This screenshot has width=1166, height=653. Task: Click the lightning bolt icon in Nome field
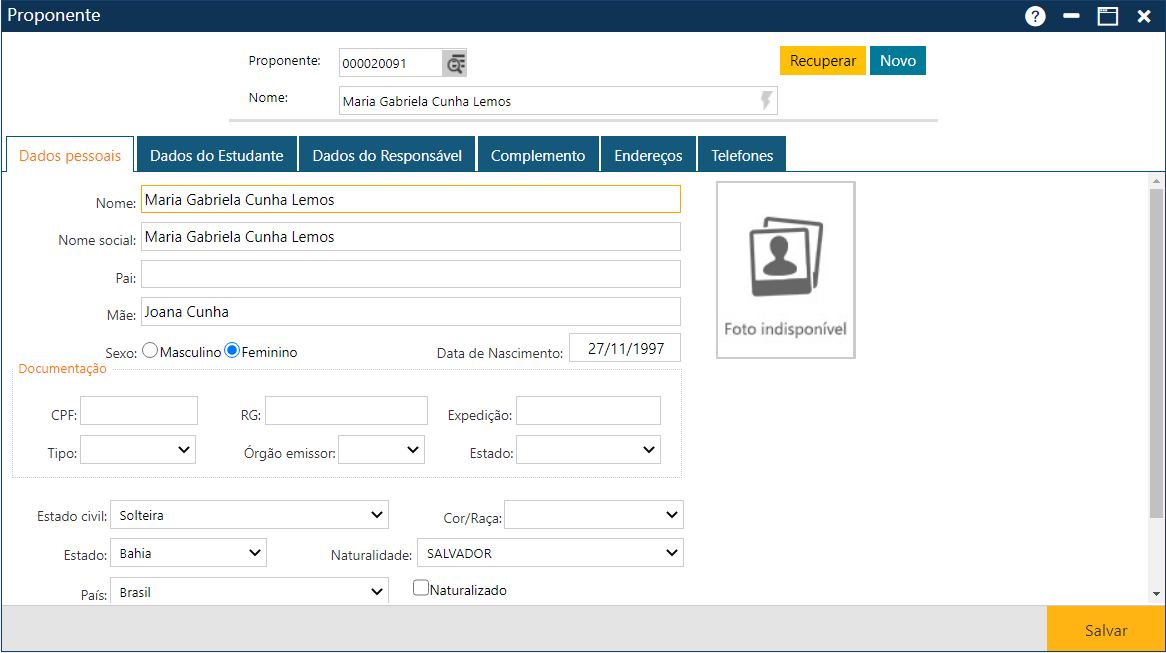[x=766, y=101]
